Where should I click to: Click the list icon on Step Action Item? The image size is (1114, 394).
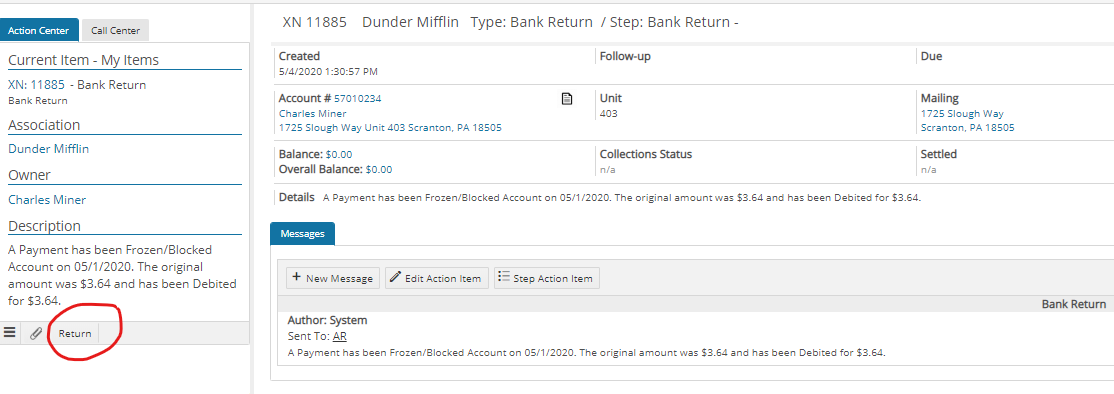[x=504, y=278]
